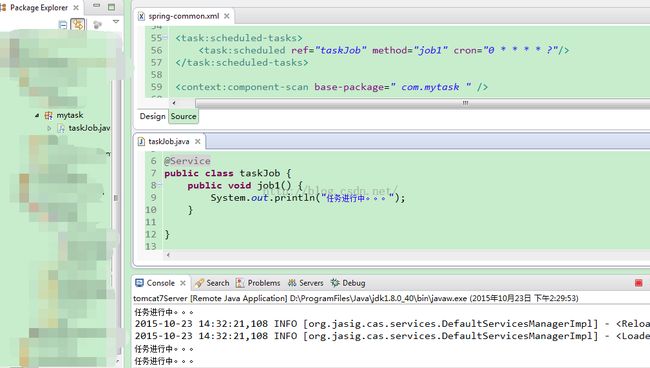Click the tomcat7Server launch description line
Screen dimensions: 650x368
356,298
